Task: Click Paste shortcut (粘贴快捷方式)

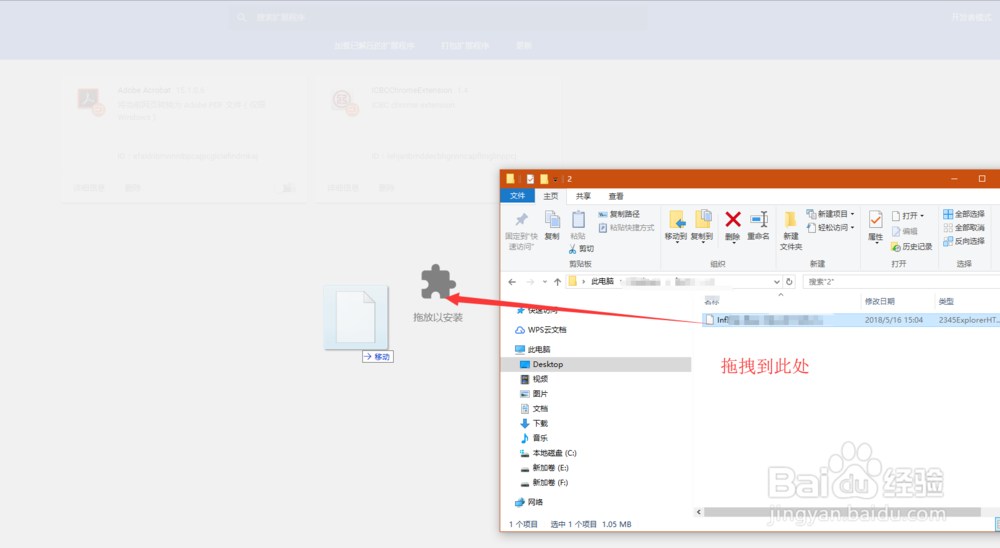Action: point(626,228)
